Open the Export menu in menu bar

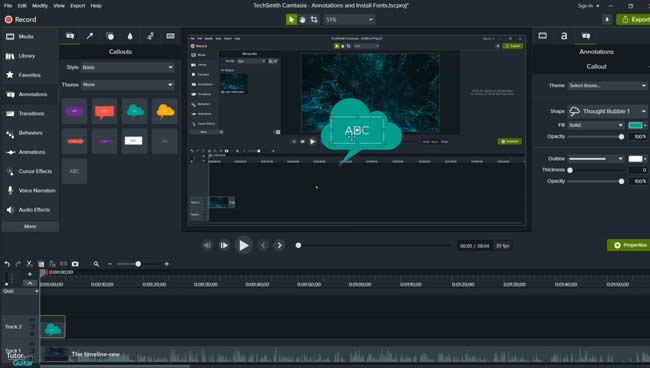point(78,6)
